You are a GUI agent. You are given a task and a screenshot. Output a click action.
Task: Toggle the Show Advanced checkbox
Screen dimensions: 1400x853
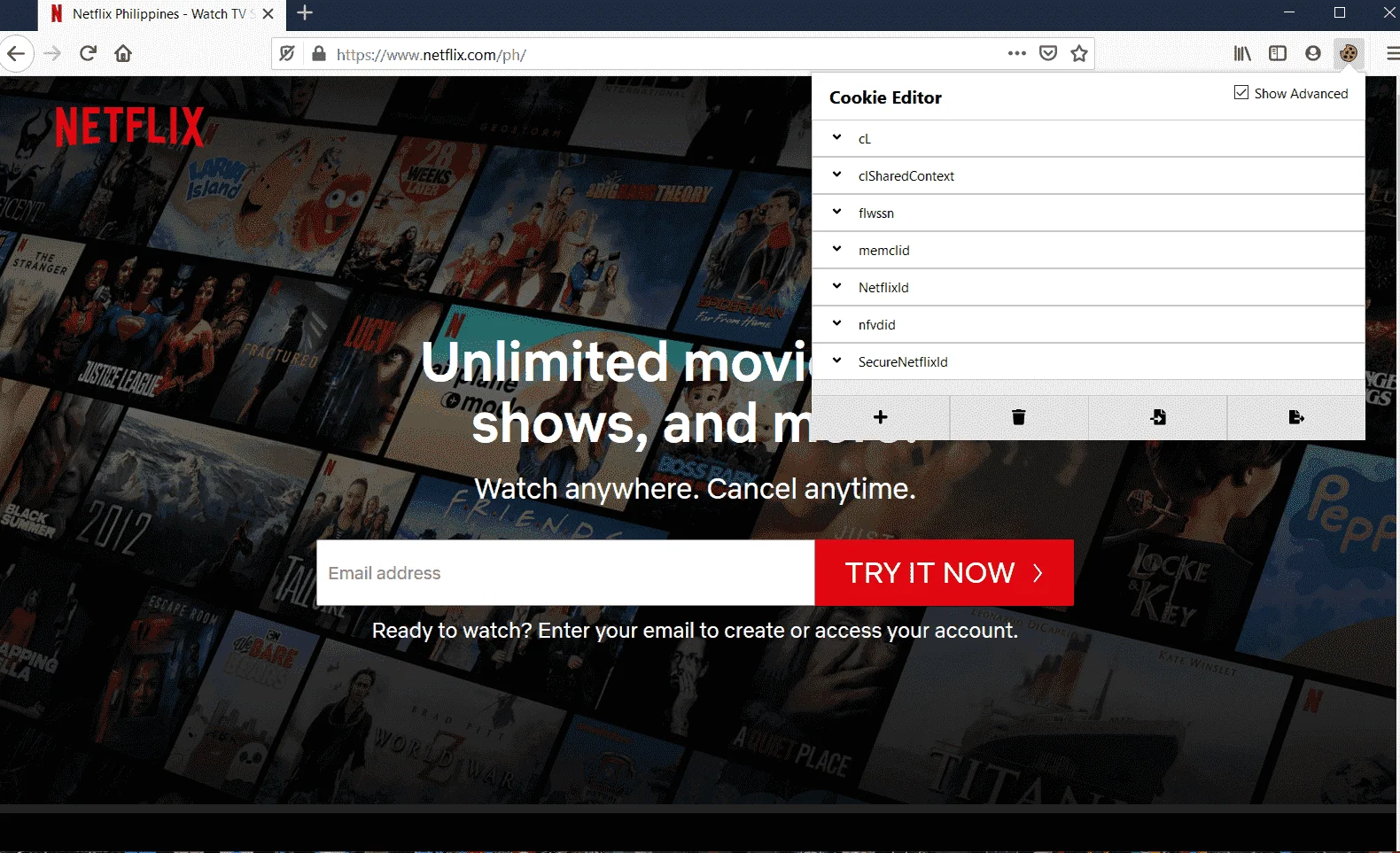pyautogui.click(x=1241, y=92)
